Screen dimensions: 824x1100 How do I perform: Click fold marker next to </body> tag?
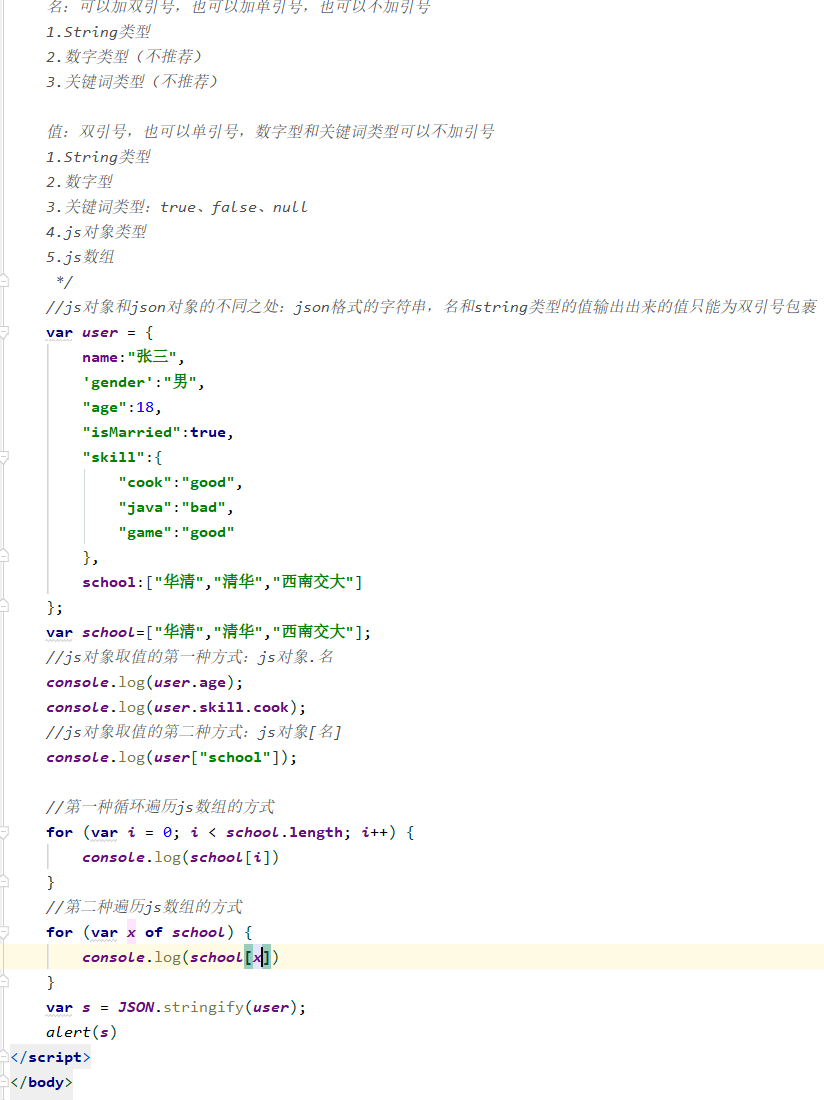pyautogui.click(x=4, y=1082)
